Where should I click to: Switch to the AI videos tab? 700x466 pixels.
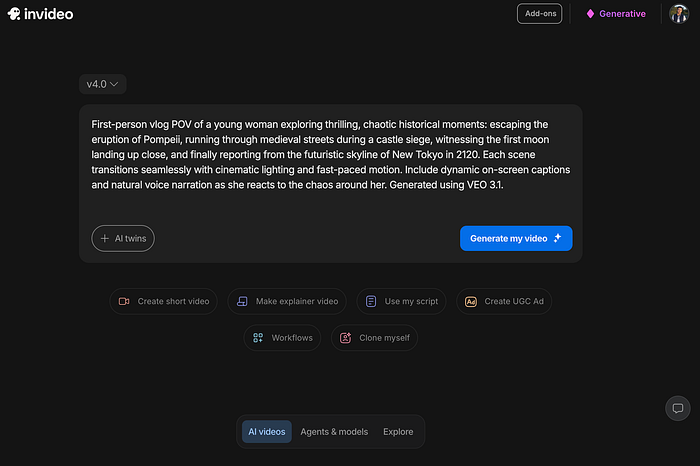266,432
